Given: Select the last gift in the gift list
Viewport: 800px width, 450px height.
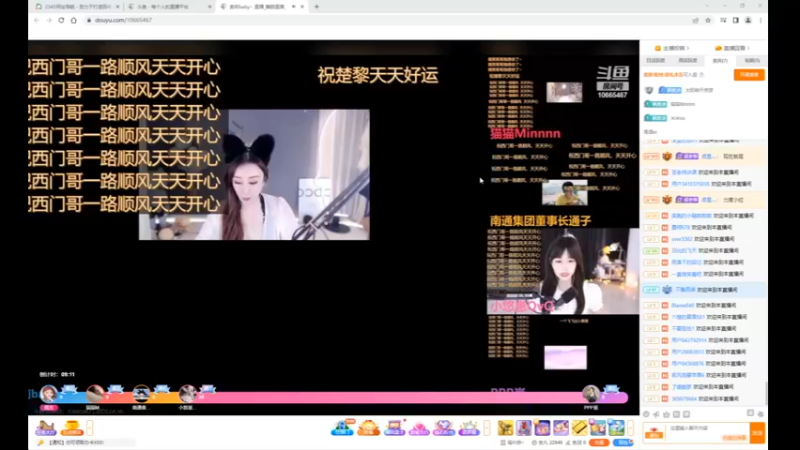Looking at the screenshot, I should point(616,428).
